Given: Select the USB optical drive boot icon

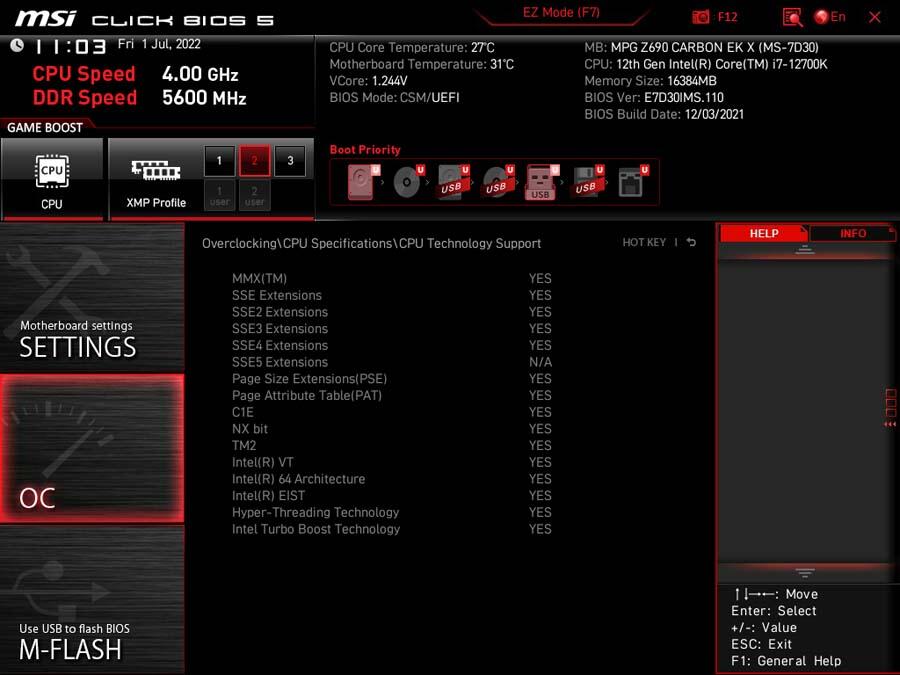Looking at the screenshot, I should coord(498,182).
